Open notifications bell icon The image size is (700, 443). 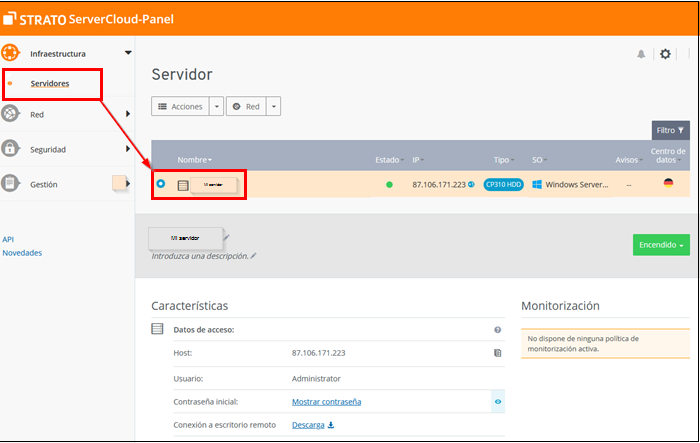[641, 54]
